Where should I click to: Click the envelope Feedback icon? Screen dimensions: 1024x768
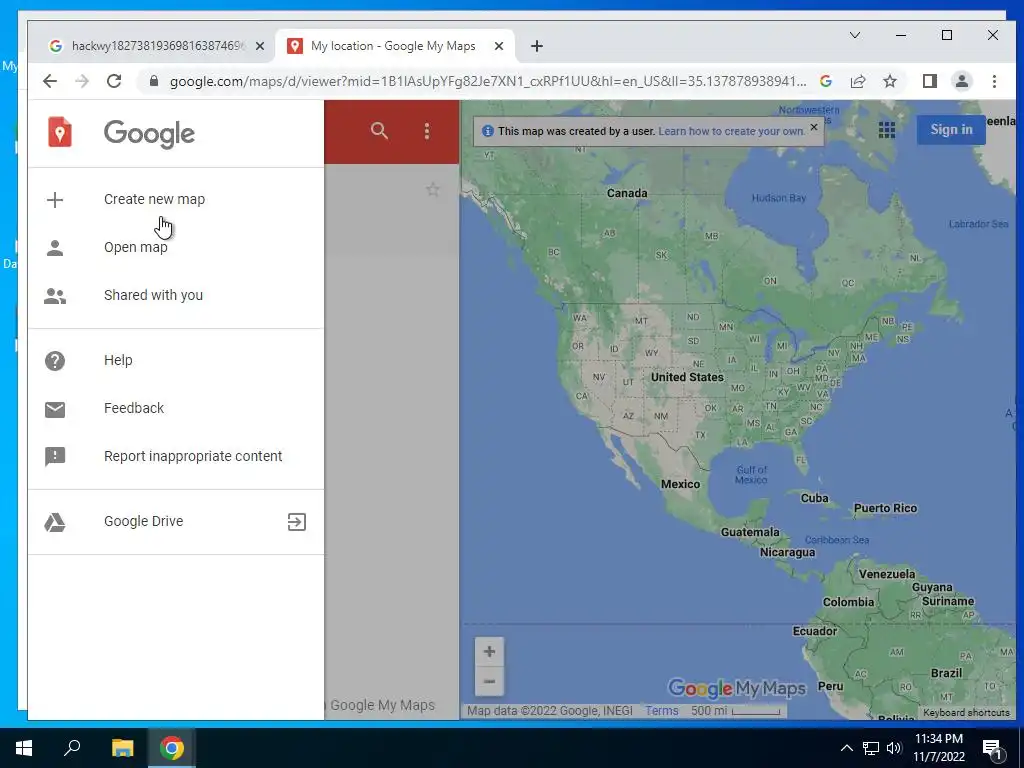[55, 409]
